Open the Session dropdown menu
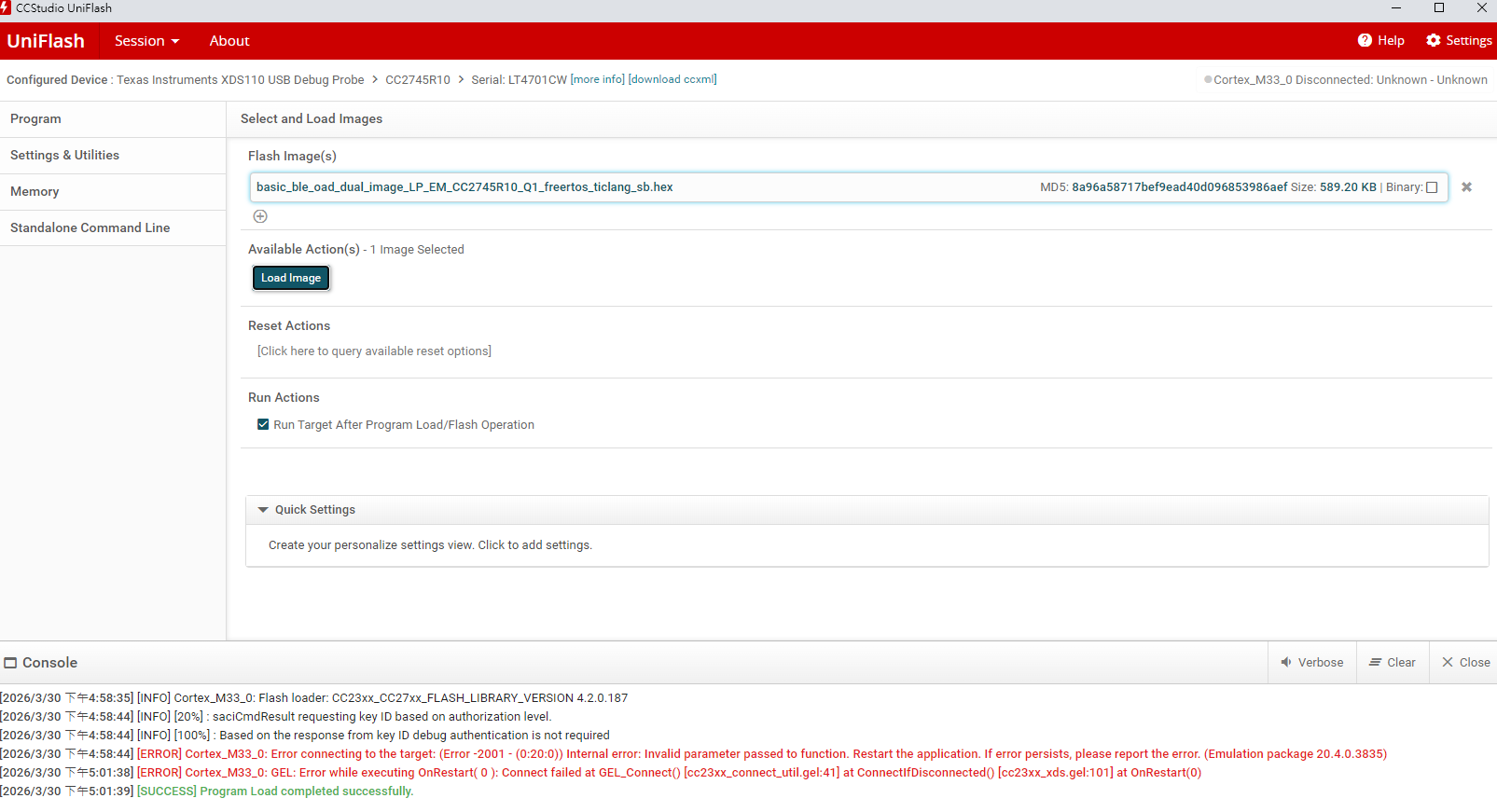Image resolution: width=1497 pixels, height=812 pixels. tap(146, 41)
